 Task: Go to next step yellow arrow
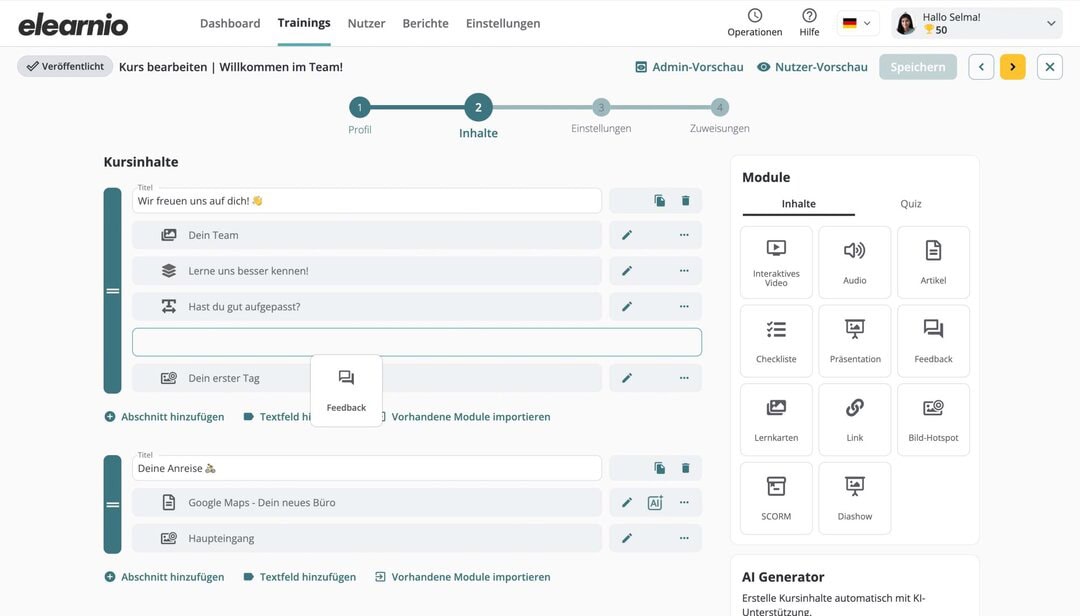coord(1012,67)
